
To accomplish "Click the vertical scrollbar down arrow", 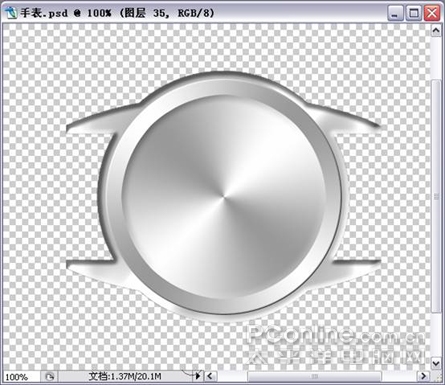I will [x=436, y=363].
